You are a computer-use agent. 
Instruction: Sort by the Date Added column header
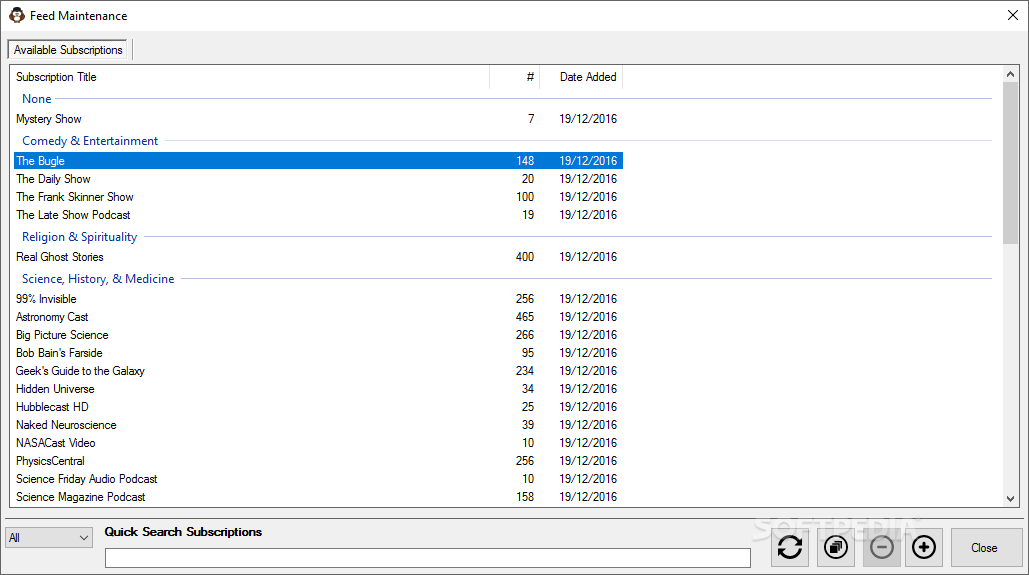click(581, 77)
